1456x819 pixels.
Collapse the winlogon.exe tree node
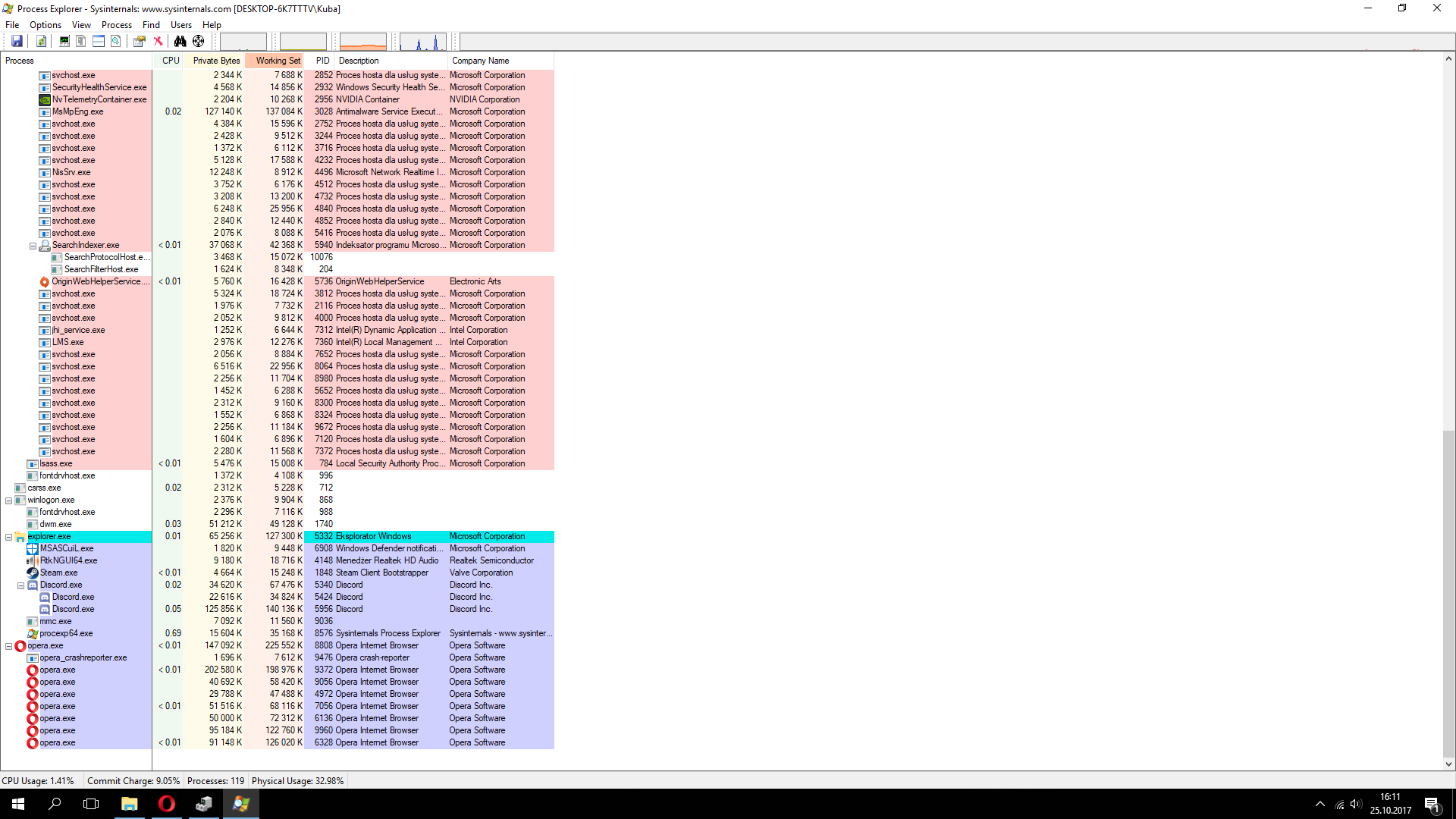[8, 500]
